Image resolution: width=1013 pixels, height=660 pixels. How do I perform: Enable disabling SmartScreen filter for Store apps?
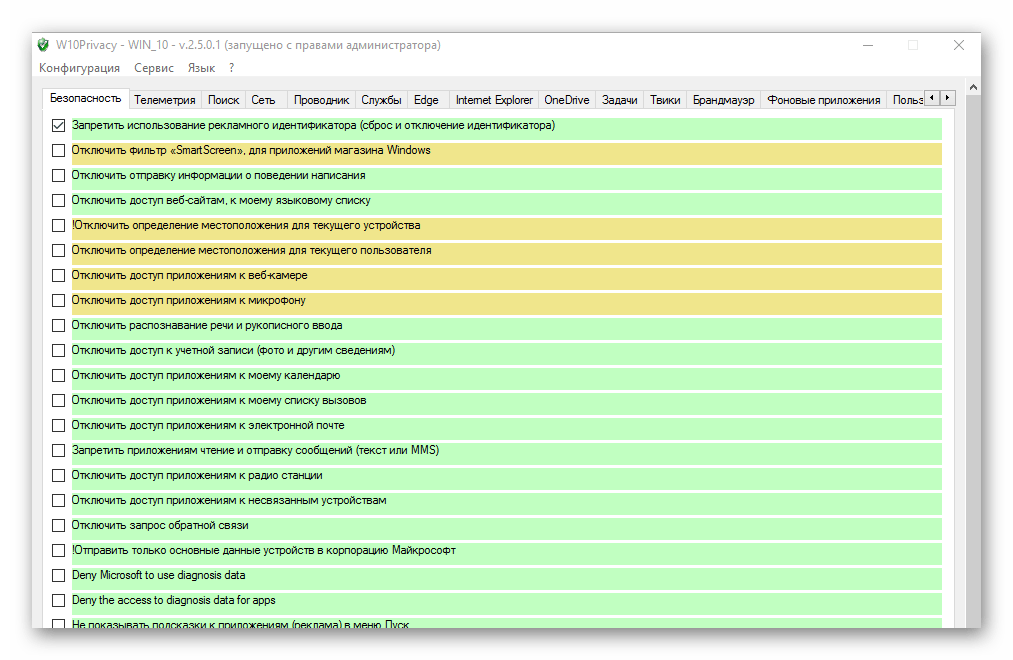(59, 150)
